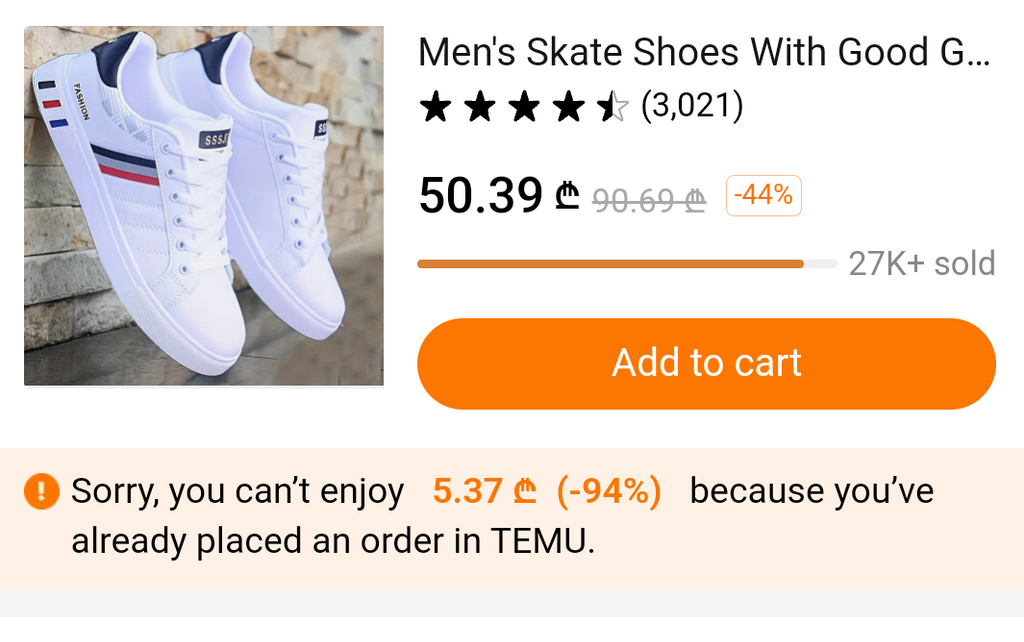Click the currency symbol after 5.37
Screen dimensions: 1024x642
coord(525,492)
